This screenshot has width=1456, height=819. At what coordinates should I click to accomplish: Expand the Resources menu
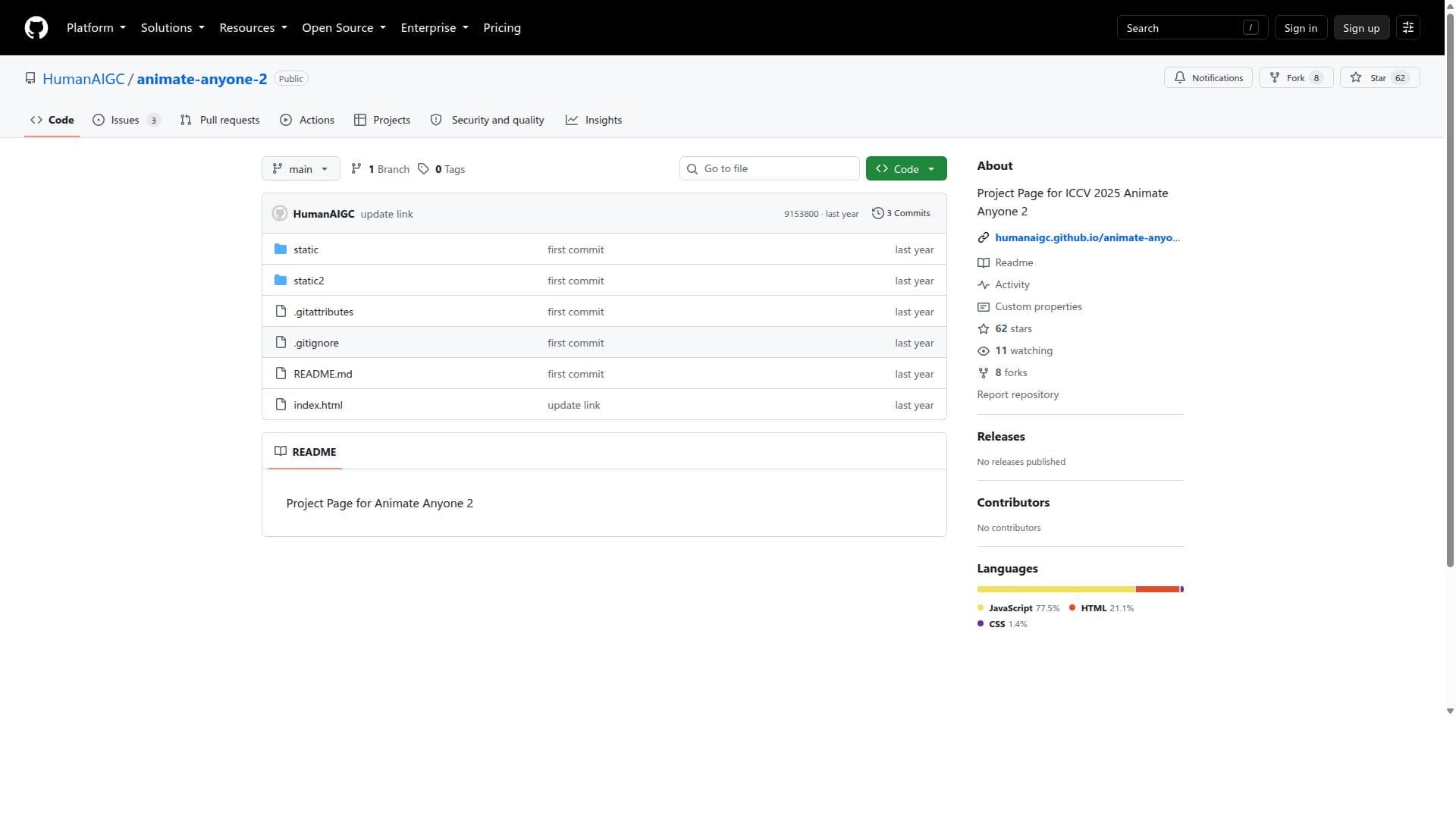[x=253, y=28]
